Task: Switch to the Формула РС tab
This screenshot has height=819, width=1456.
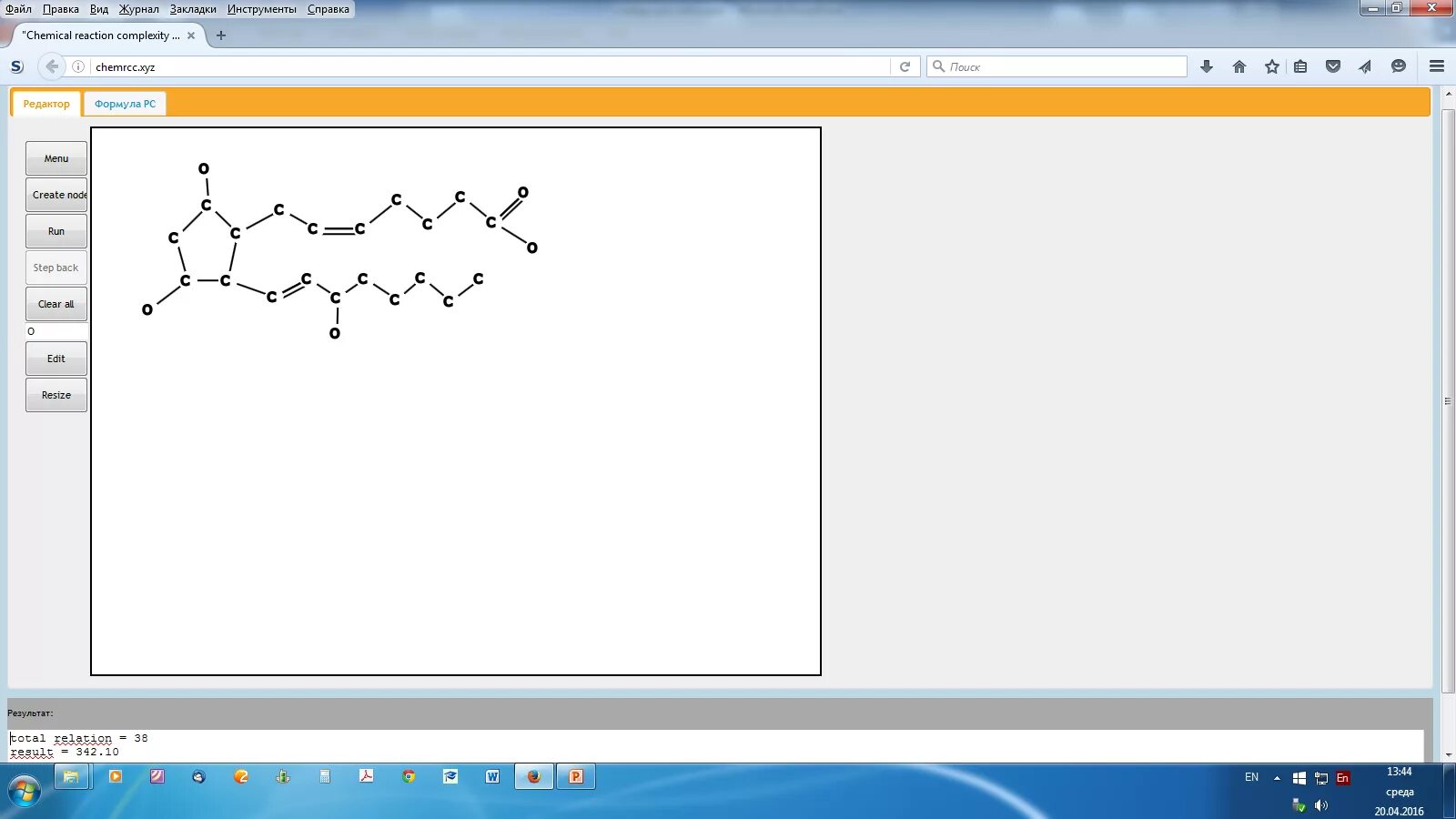Action: 125,103
